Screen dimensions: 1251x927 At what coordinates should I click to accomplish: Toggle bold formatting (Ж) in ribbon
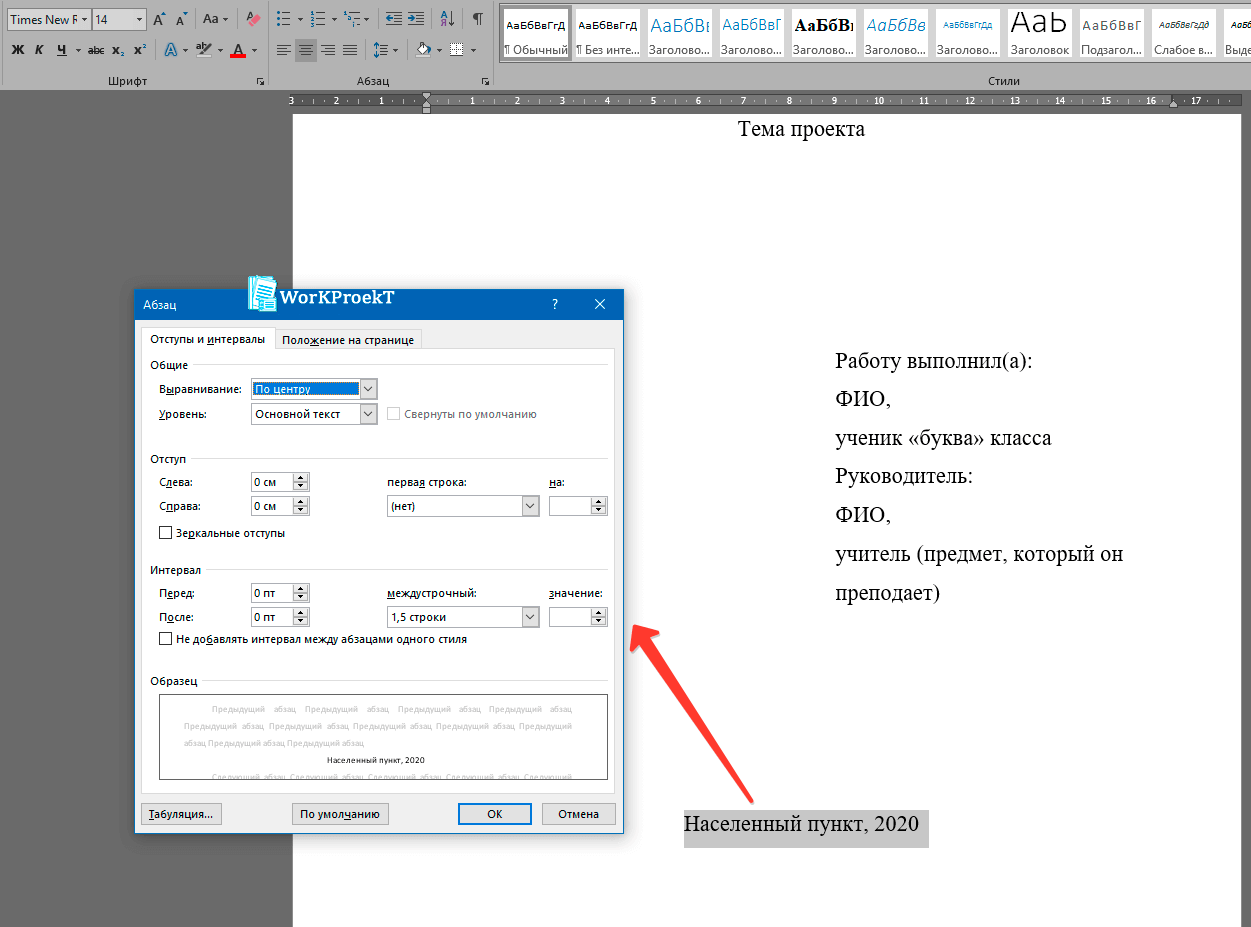click(18, 50)
